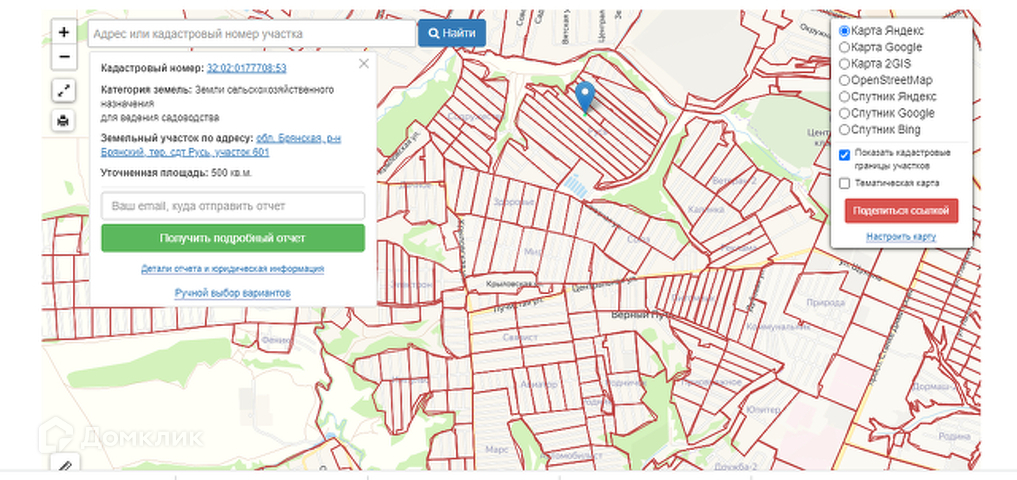
Task: Click Поделиться ссылкой red button
Action: pos(901,211)
